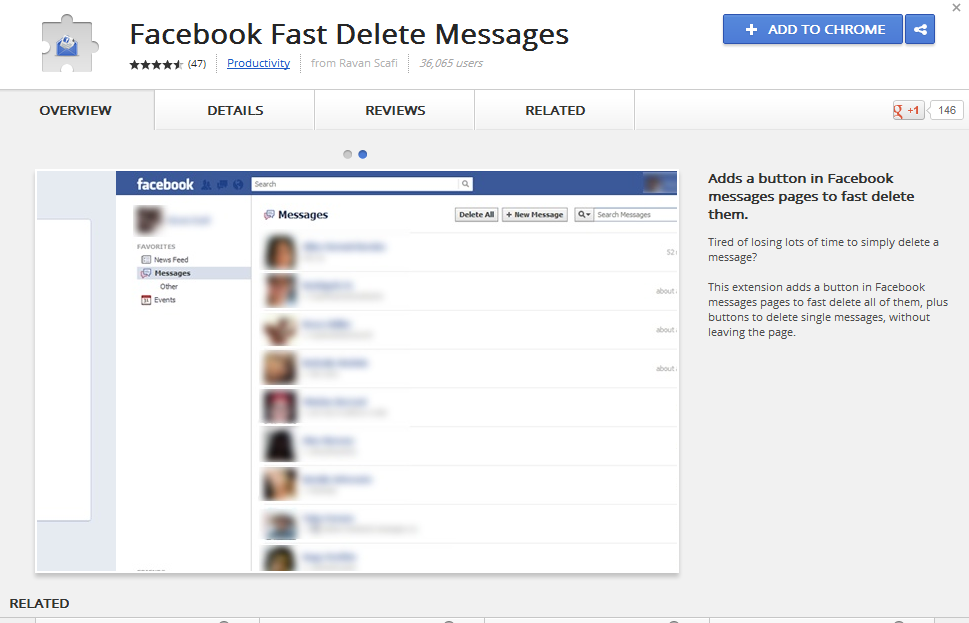The image size is (969, 623).
Task: Click the Messages heading icon in screenshot
Action: coord(269,214)
